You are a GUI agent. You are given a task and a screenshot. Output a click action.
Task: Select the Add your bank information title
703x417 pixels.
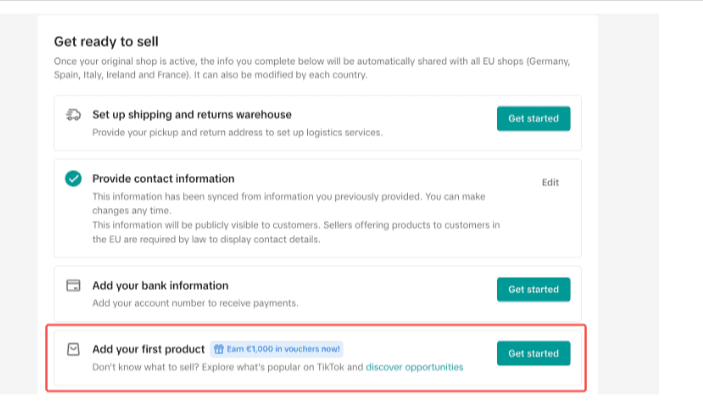pyautogui.click(x=160, y=286)
